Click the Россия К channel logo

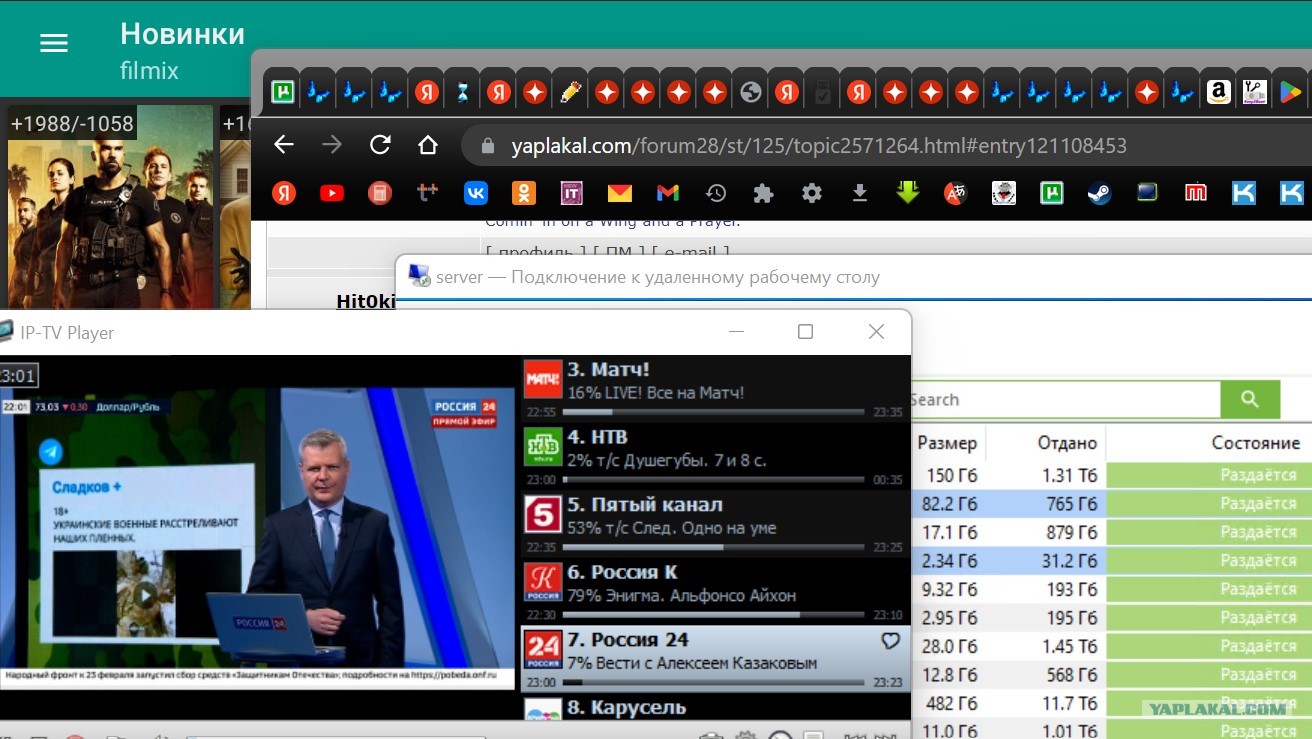(543, 583)
